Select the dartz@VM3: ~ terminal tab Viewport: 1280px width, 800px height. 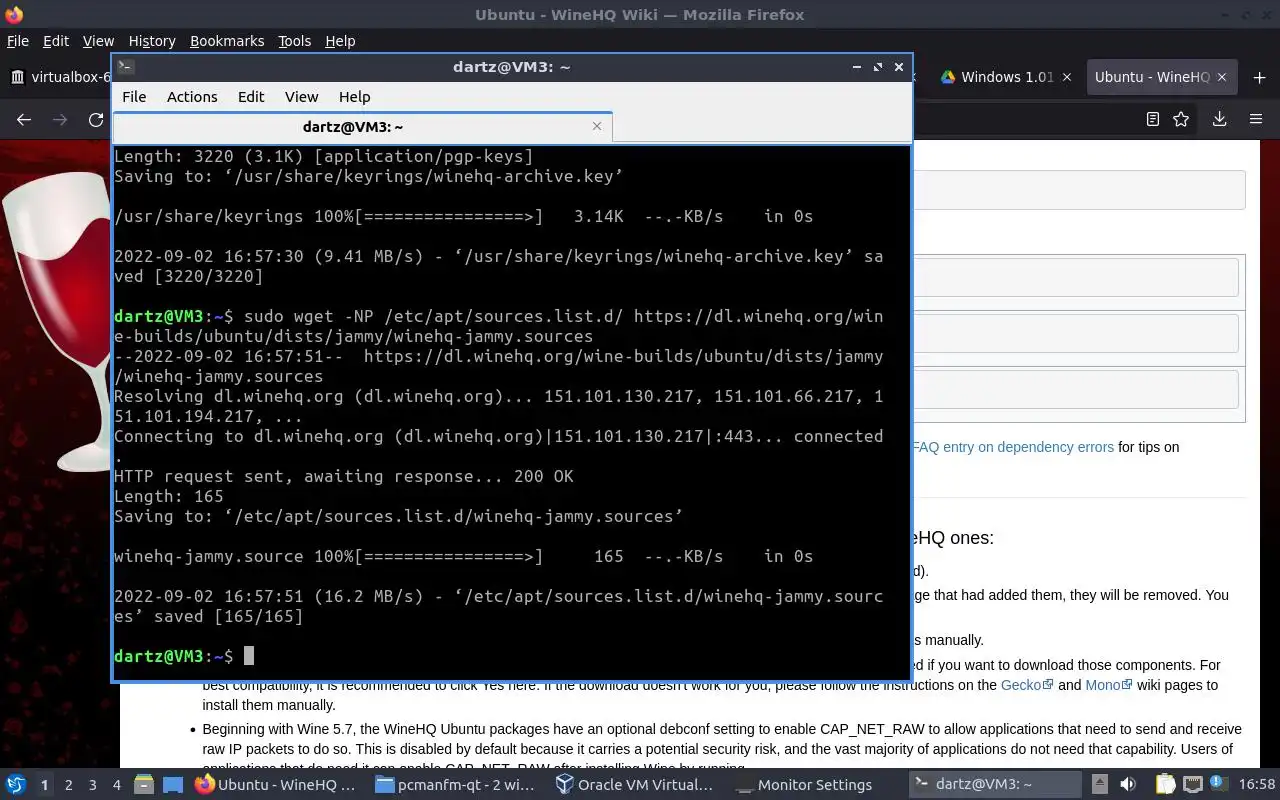coord(352,127)
